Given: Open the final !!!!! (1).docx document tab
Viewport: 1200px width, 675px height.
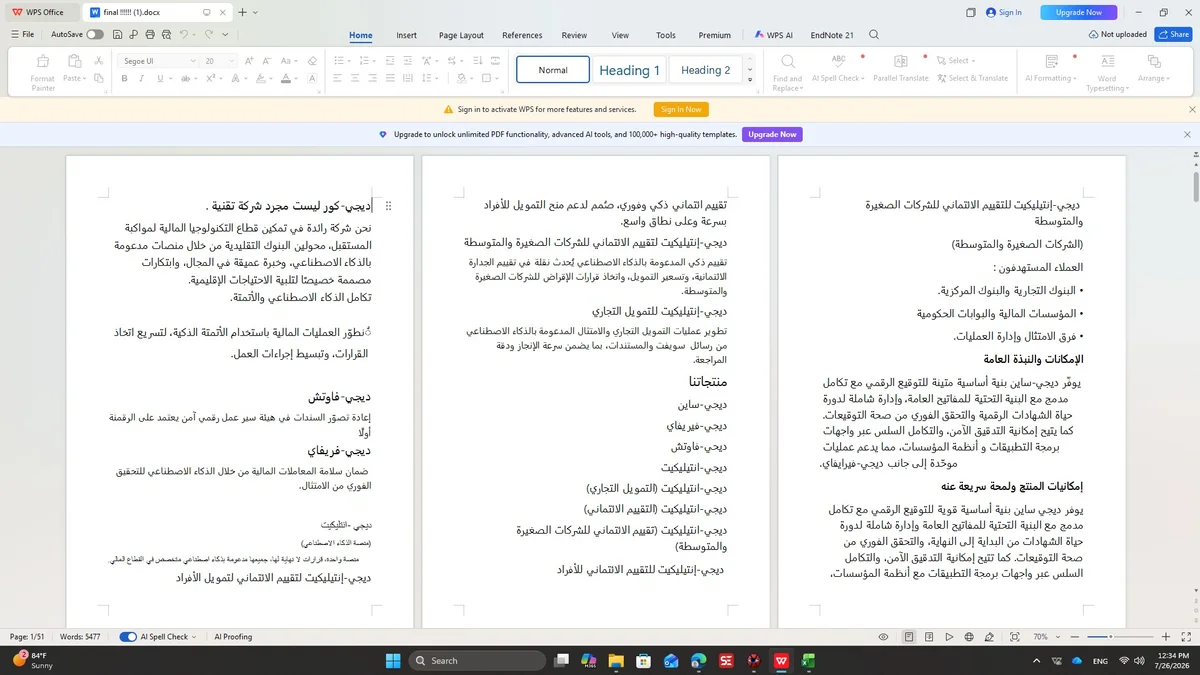Looking at the screenshot, I should point(157,12).
